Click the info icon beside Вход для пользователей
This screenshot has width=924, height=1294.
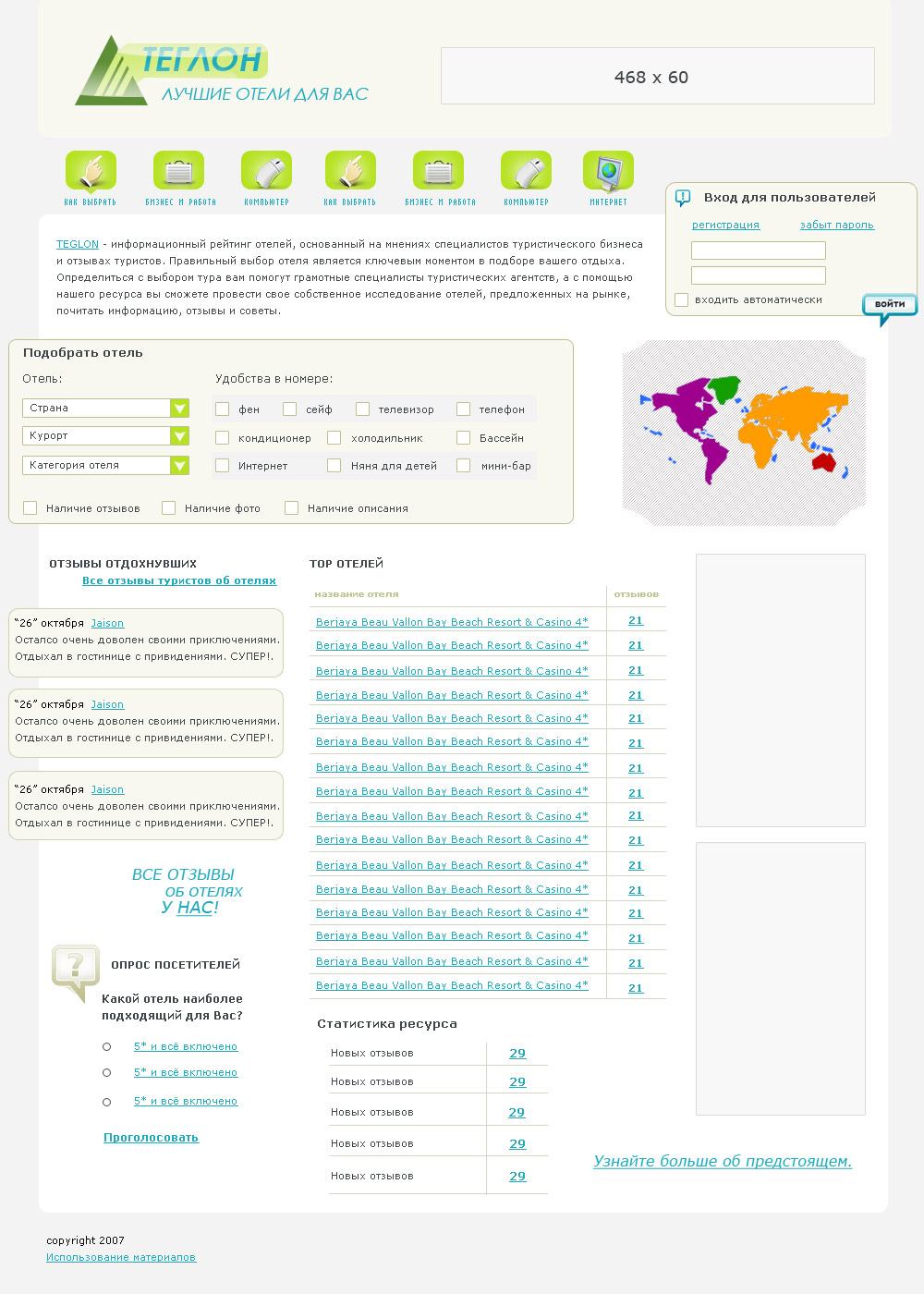pos(683,198)
